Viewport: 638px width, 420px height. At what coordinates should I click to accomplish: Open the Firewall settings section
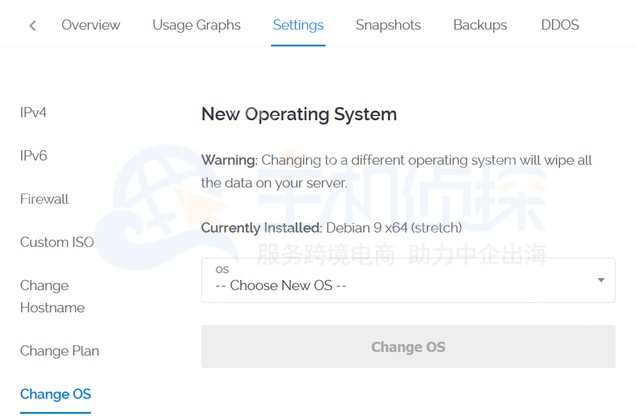[x=44, y=199]
